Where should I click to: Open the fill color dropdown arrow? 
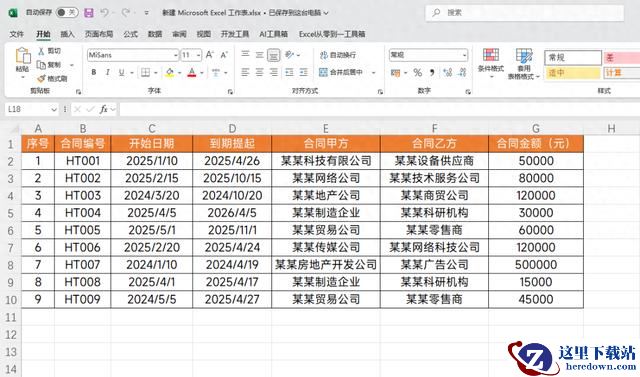[179, 73]
